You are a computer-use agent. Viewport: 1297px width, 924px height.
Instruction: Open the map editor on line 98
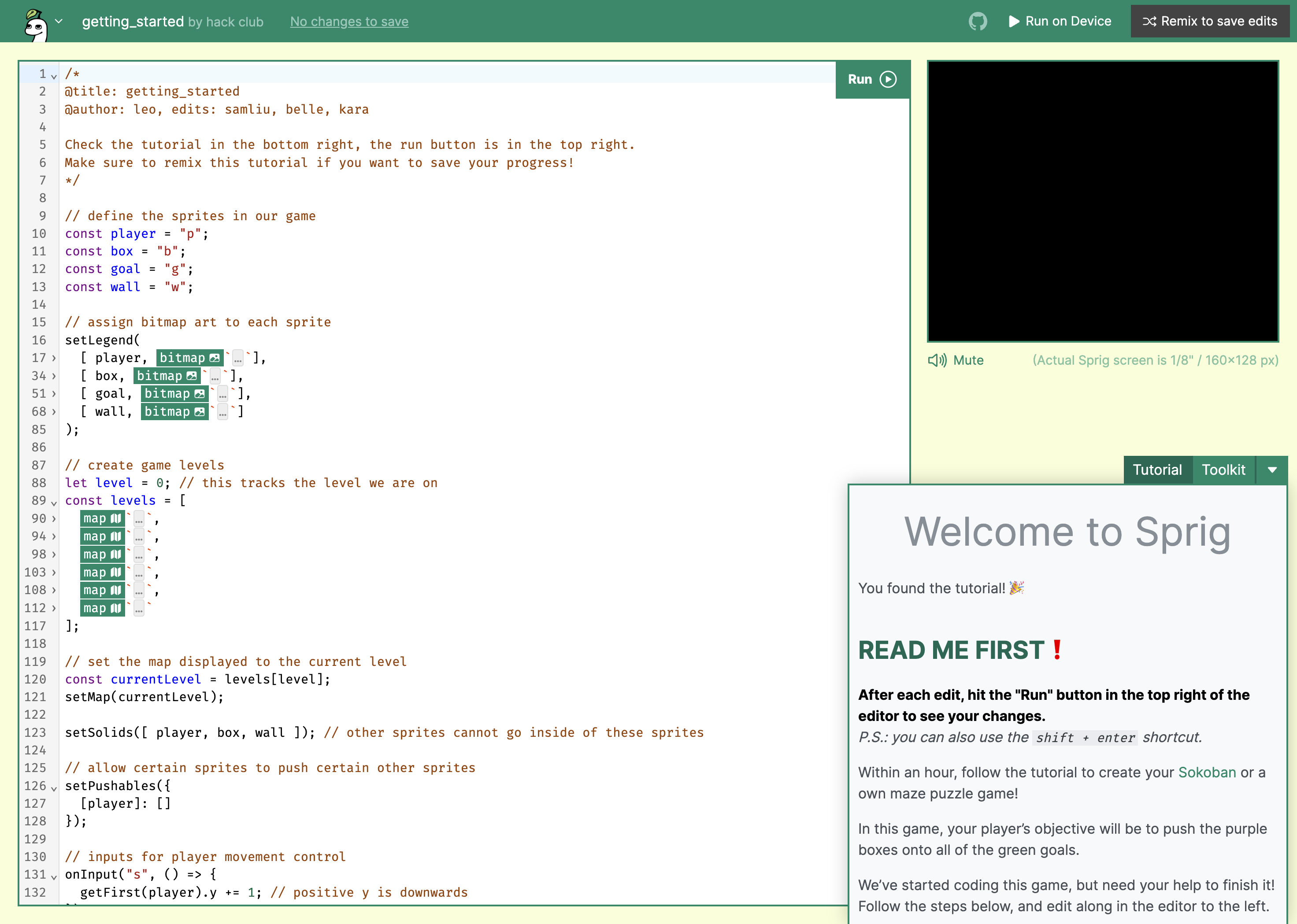point(103,555)
